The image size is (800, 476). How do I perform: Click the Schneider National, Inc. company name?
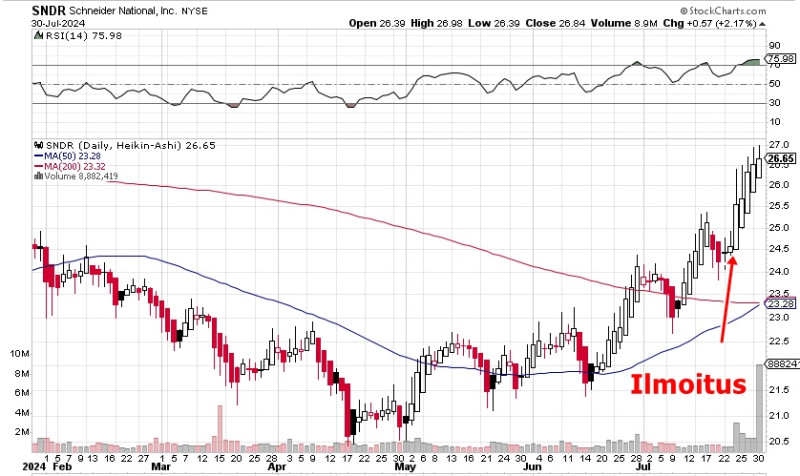click(123, 11)
